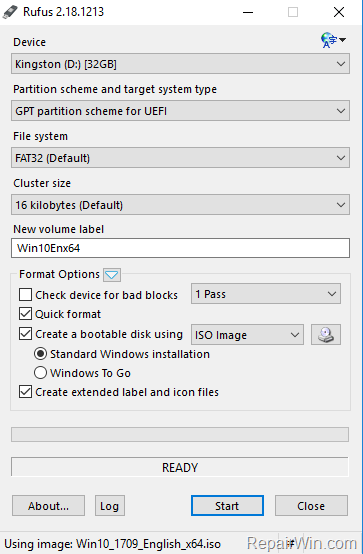Expand the 1 Pass bad blocks dropdown
Viewport: 363px width, 554px height.
266,294
